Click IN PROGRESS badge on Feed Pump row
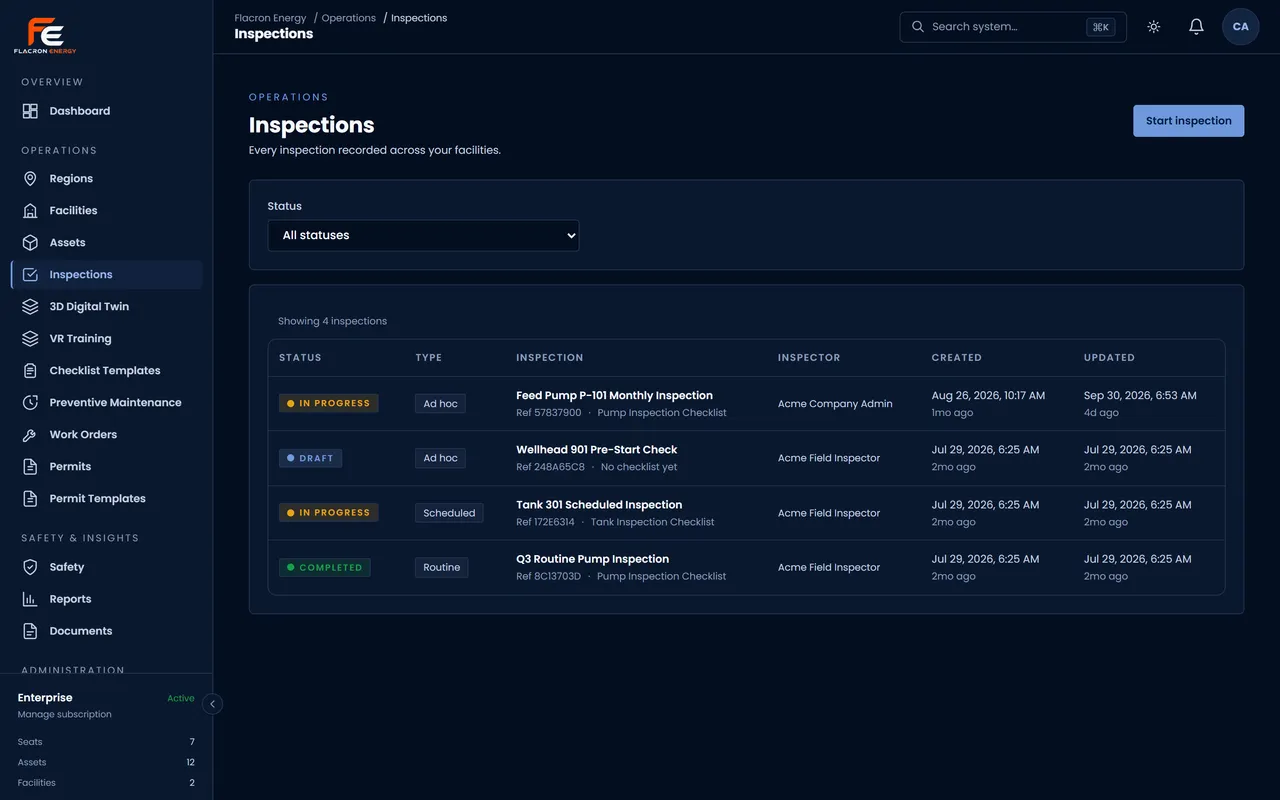This screenshot has height=800, width=1280. click(x=329, y=404)
